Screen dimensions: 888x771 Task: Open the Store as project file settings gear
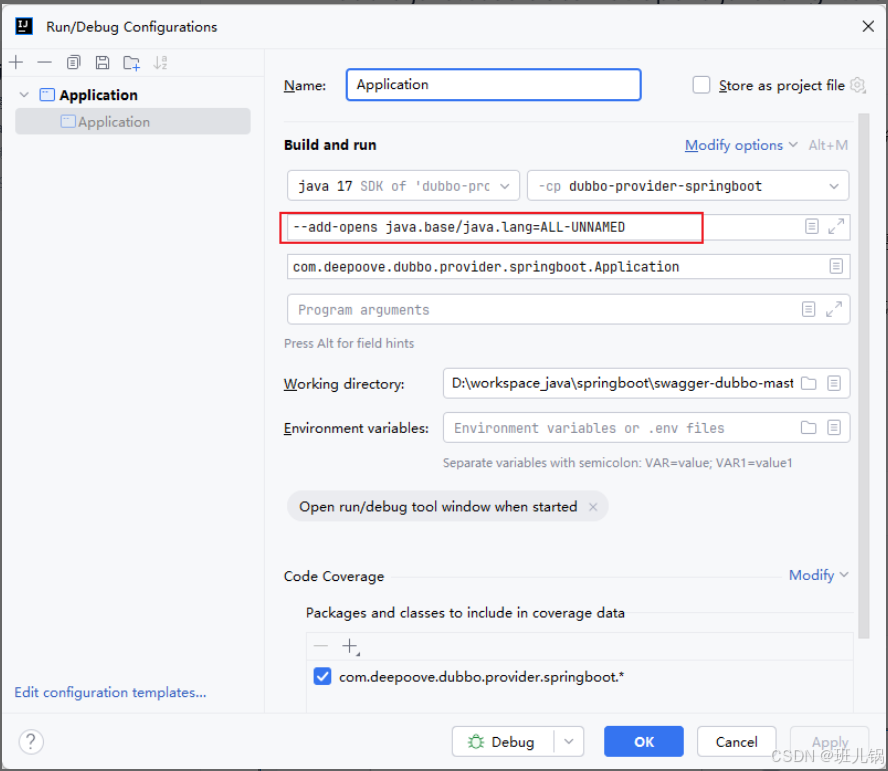(x=858, y=86)
